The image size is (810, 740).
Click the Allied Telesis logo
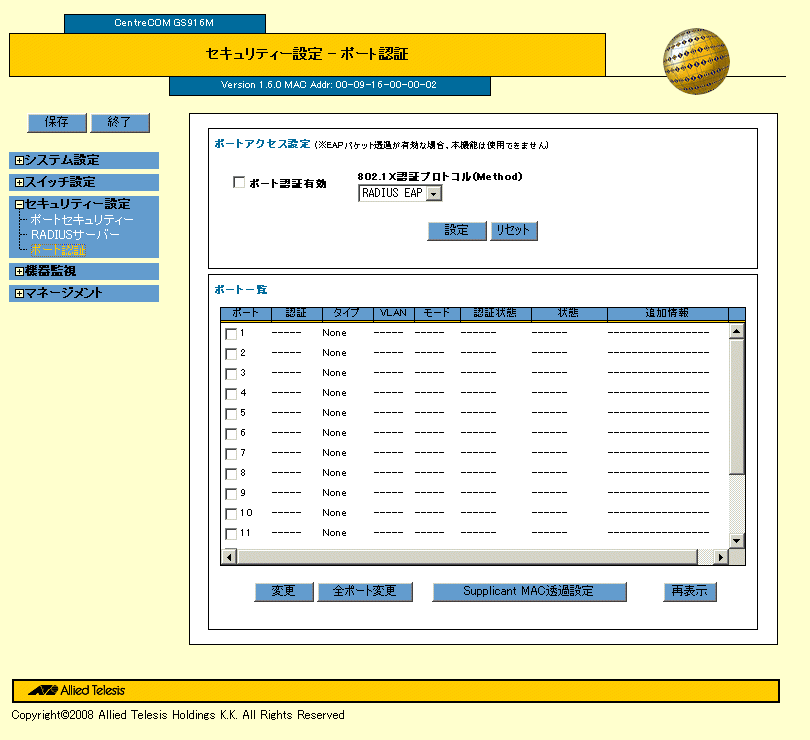pos(77,690)
